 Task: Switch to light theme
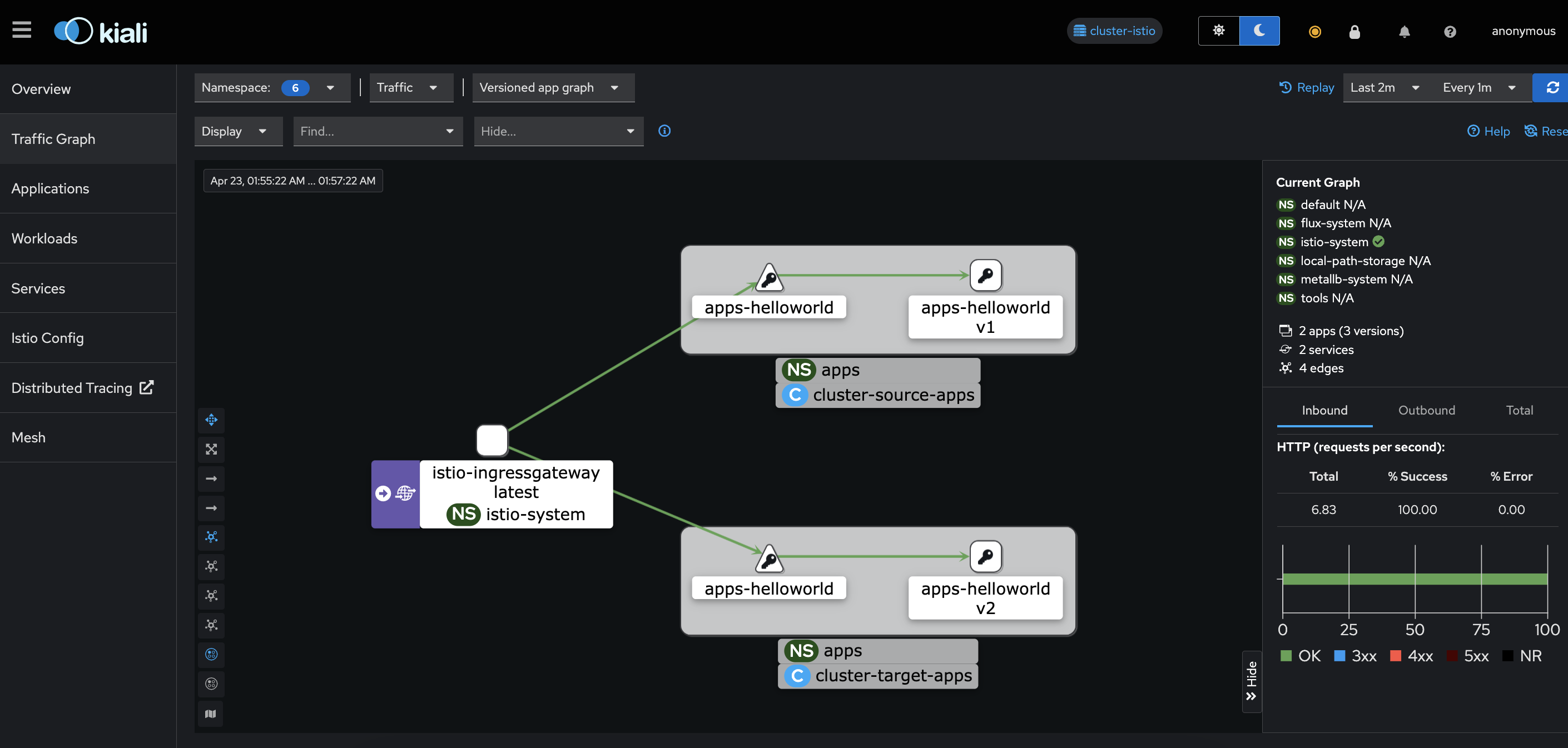(x=1219, y=31)
